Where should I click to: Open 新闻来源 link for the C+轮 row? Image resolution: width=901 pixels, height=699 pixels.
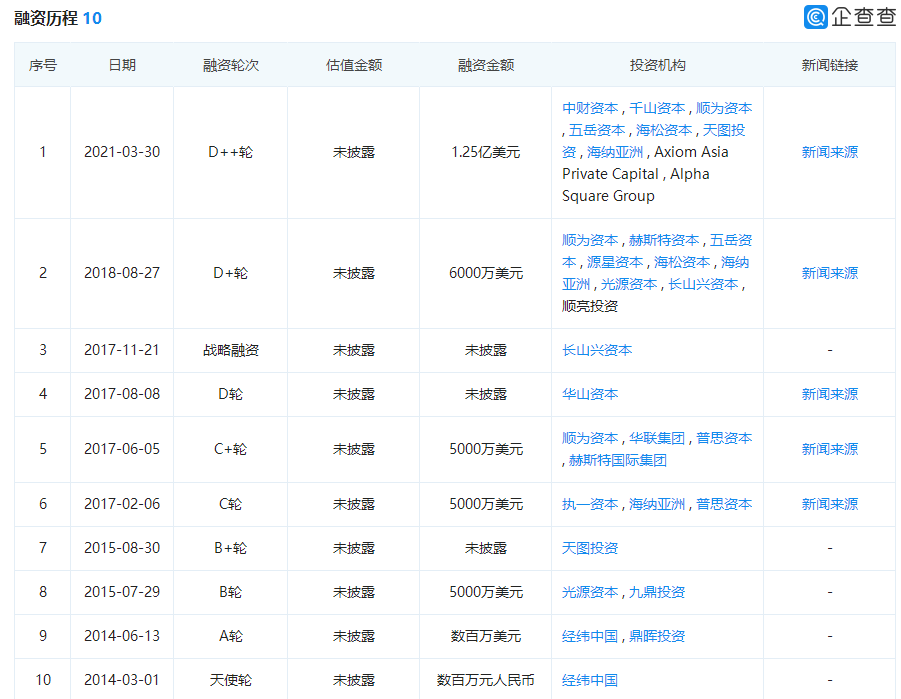tap(830, 449)
